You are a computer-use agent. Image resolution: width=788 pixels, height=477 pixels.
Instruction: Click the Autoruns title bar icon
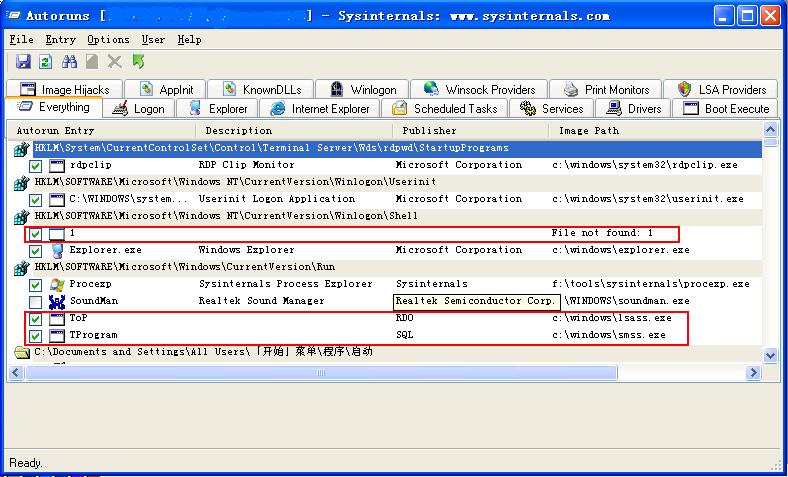[13, 16]
